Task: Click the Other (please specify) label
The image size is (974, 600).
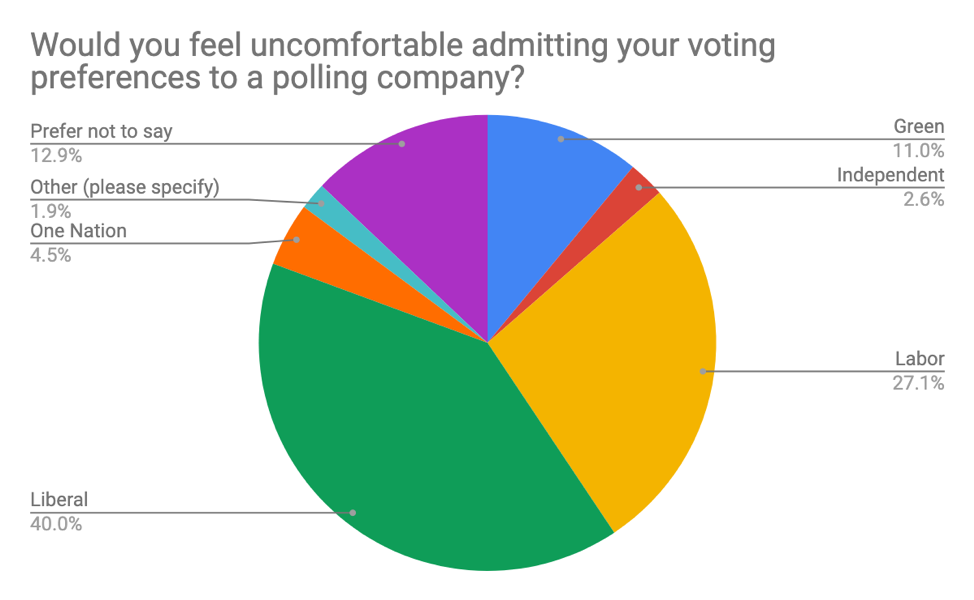Action: pos(124,187)
